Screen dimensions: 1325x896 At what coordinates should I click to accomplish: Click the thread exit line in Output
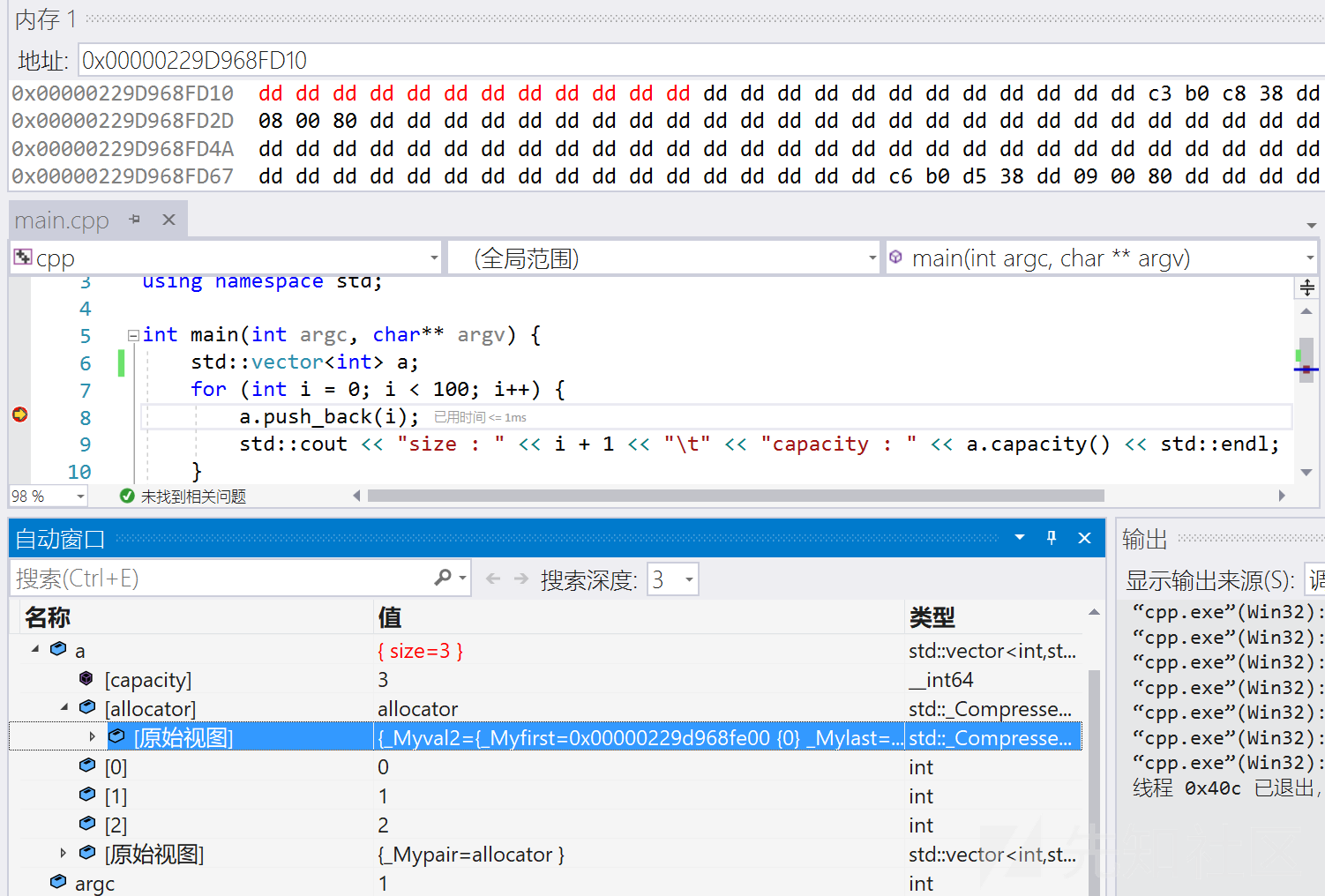click(x=1226, y=788)
